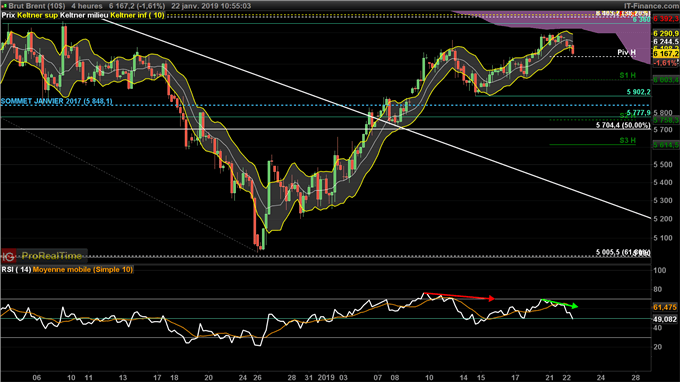Viewport: 680px width, 382px height.
Task: Click the Brut Brent (10$) instrument title
Action: click(x=37, y=6)
